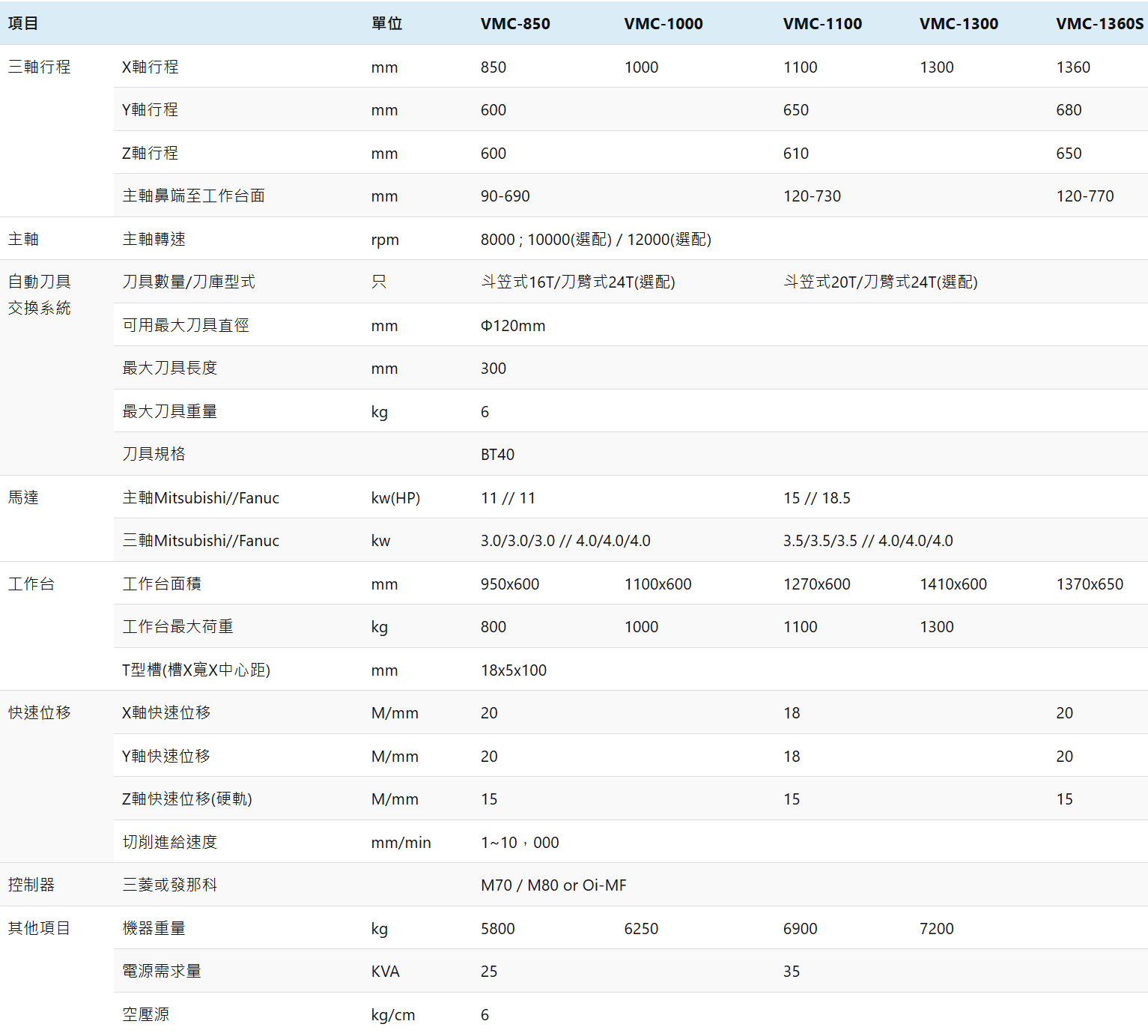Click the 1270x600 table size
1148x1036 pixels.
[x=817, y=584]
